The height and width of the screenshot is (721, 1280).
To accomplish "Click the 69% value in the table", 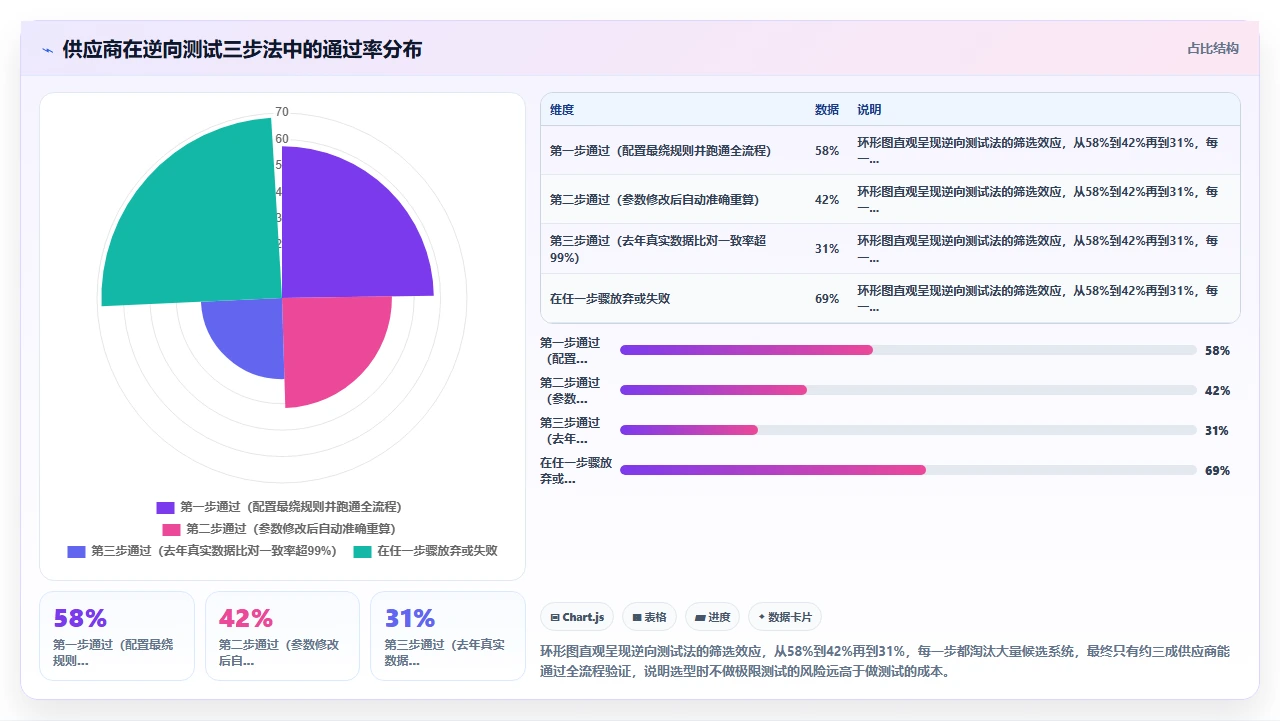I will (x=827, y=299).
